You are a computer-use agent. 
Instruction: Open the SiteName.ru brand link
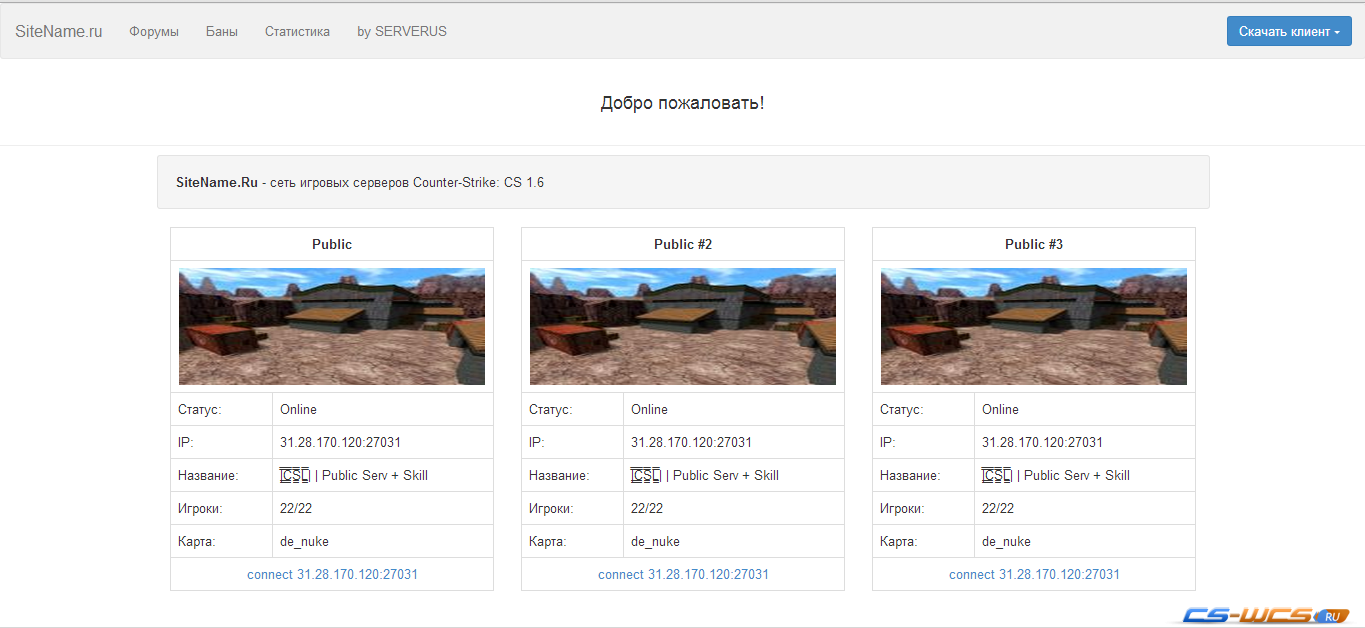click(x=58, y=31)
